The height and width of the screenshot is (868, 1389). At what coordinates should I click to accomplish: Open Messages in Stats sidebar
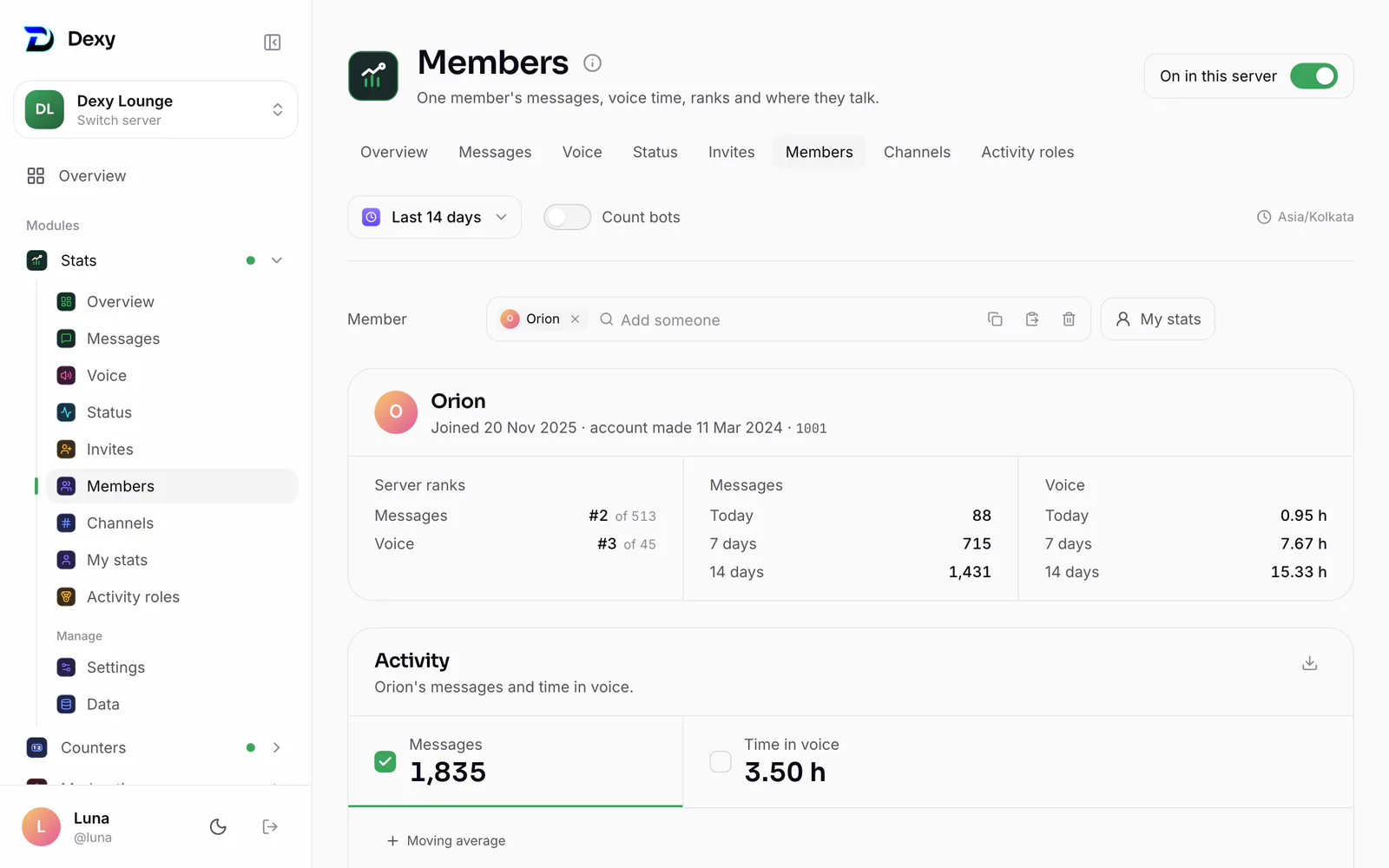click(x=172, y=339)
